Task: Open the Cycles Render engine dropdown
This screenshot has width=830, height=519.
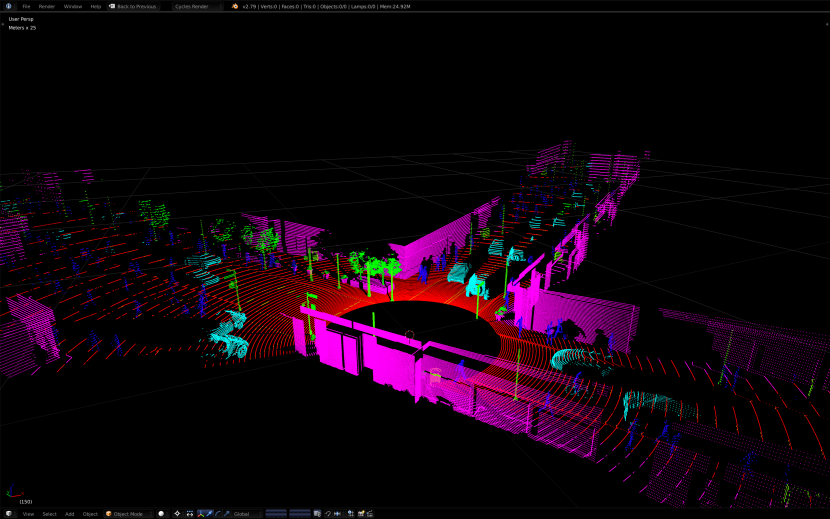Action: point(197,6)
